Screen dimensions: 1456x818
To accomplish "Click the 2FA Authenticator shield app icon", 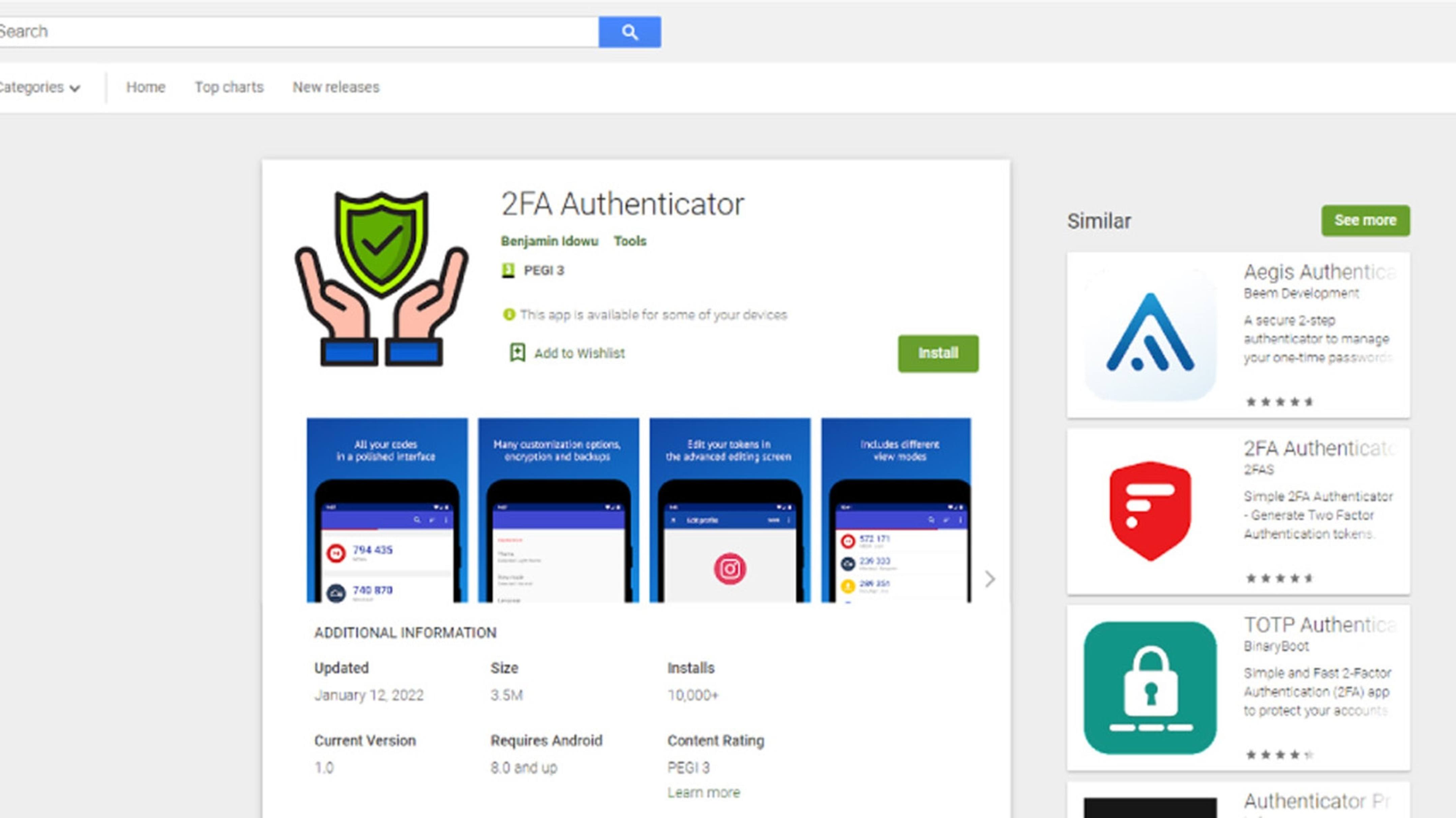I will pos(382,278).
